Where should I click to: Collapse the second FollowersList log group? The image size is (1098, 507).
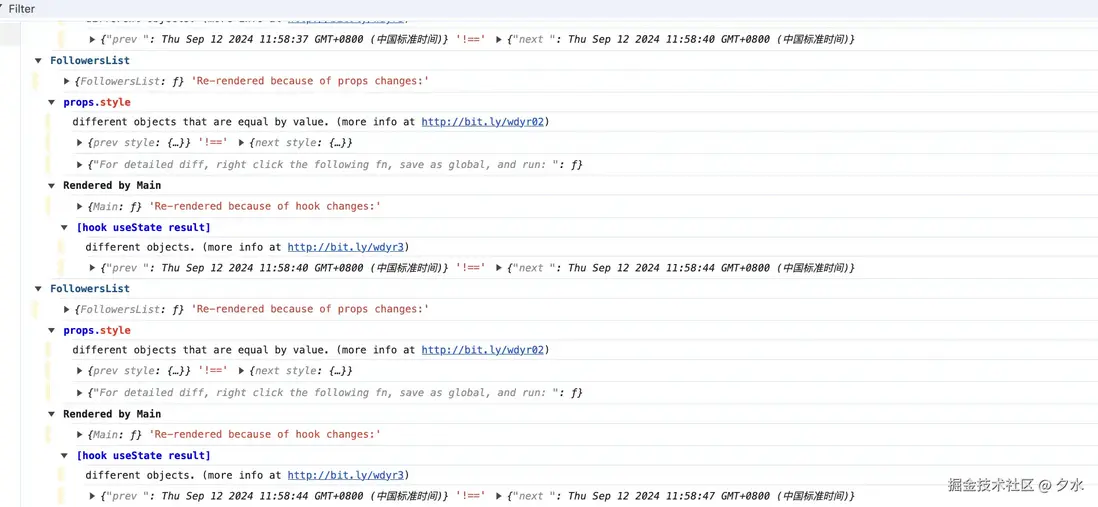point(39,289)
